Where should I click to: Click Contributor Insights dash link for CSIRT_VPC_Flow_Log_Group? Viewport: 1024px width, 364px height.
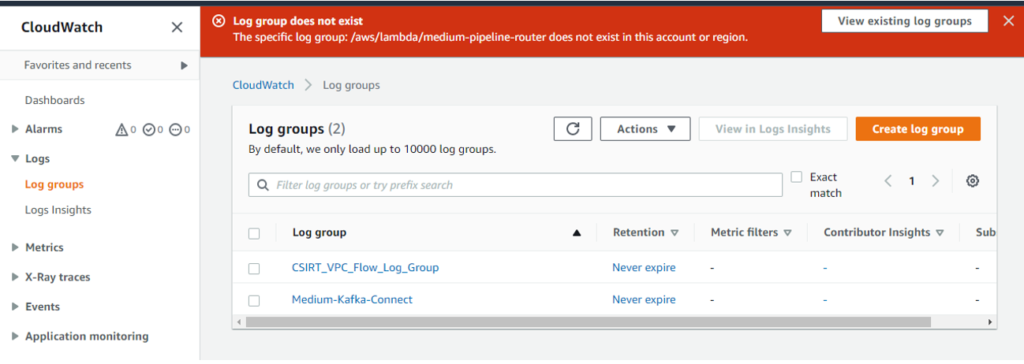pyautogui.click(x=825, y=268)
